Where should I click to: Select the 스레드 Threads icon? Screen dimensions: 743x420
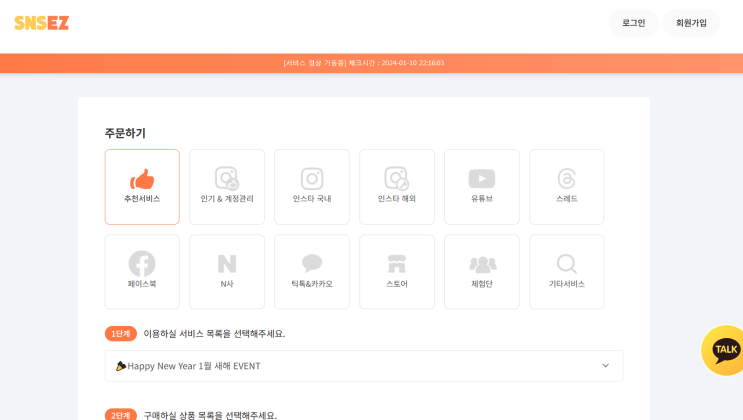pos(567,179)
